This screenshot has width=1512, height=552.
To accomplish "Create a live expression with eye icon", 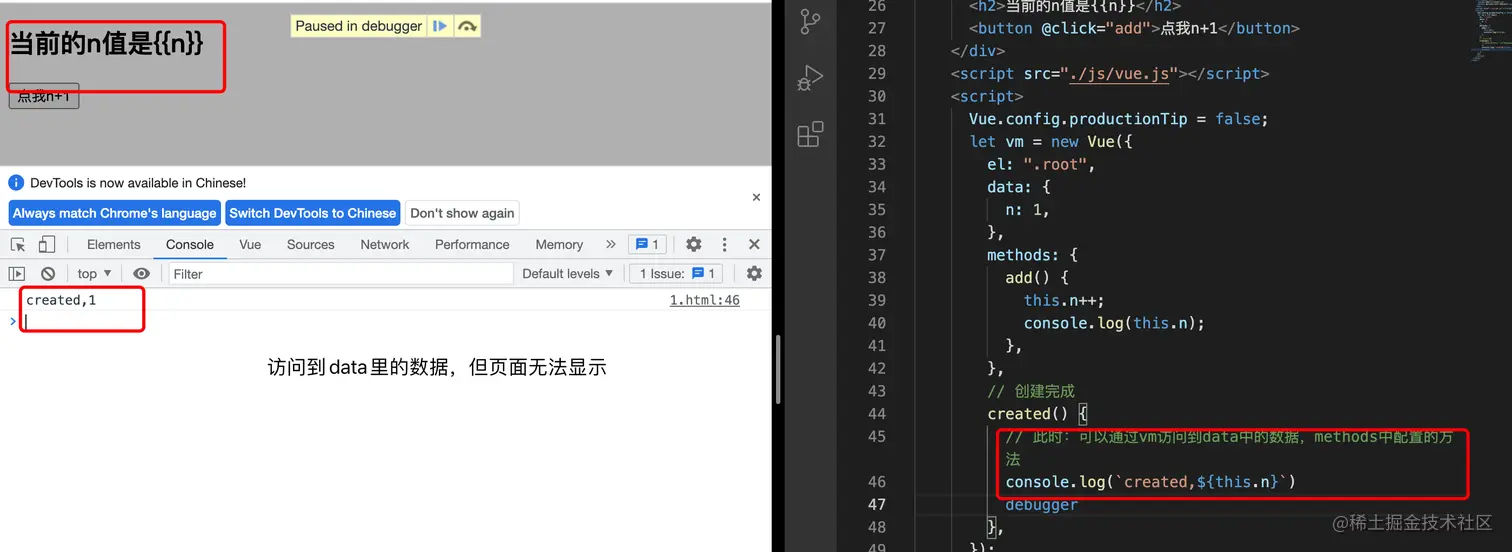I will pyautogui.click(x=141, y=273).
